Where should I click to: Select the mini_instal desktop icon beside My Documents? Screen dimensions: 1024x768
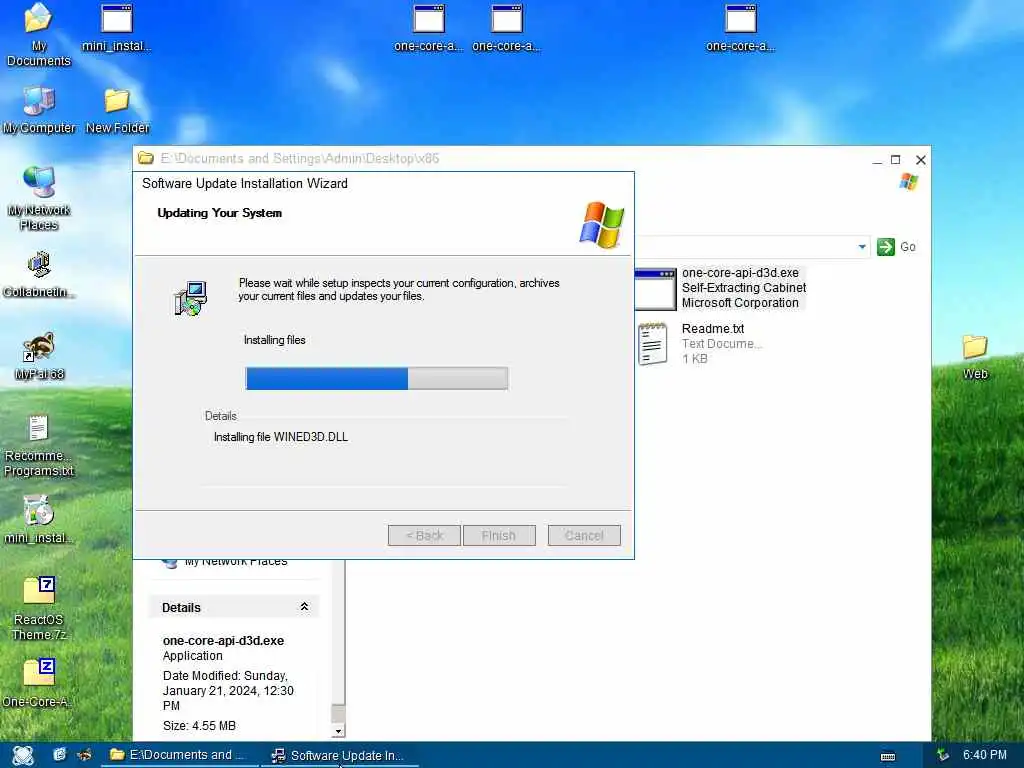(x=116, y=28)
